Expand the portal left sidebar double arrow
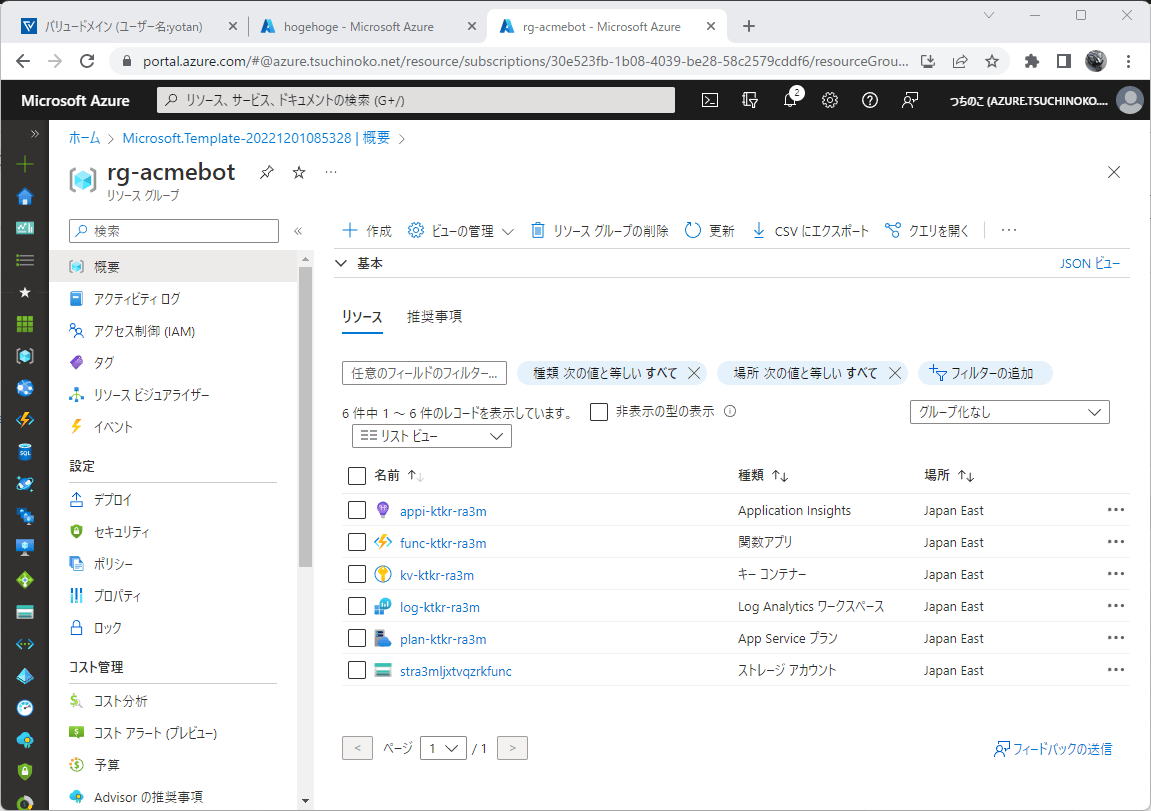This screenshot has height=811, width=1151. click(x=34, y=134)
